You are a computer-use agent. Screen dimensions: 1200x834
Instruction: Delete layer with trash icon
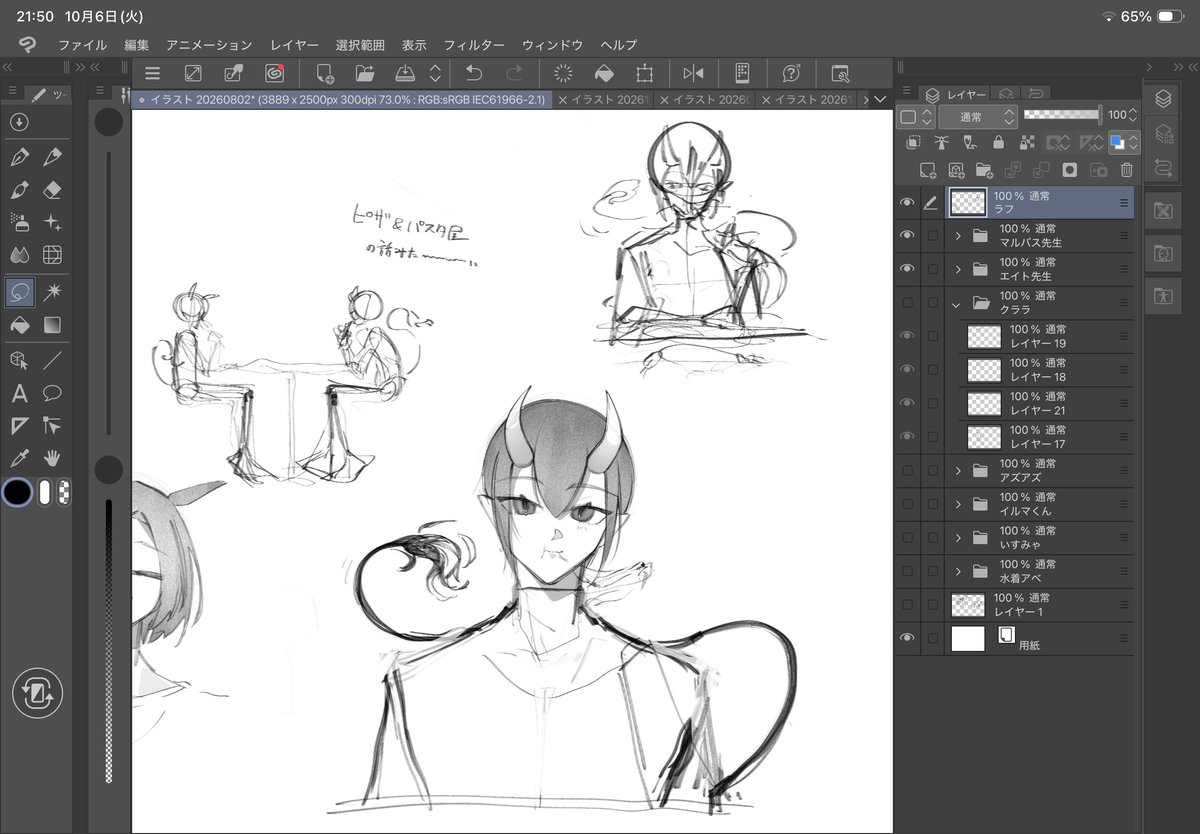(x=1127, y=170)
